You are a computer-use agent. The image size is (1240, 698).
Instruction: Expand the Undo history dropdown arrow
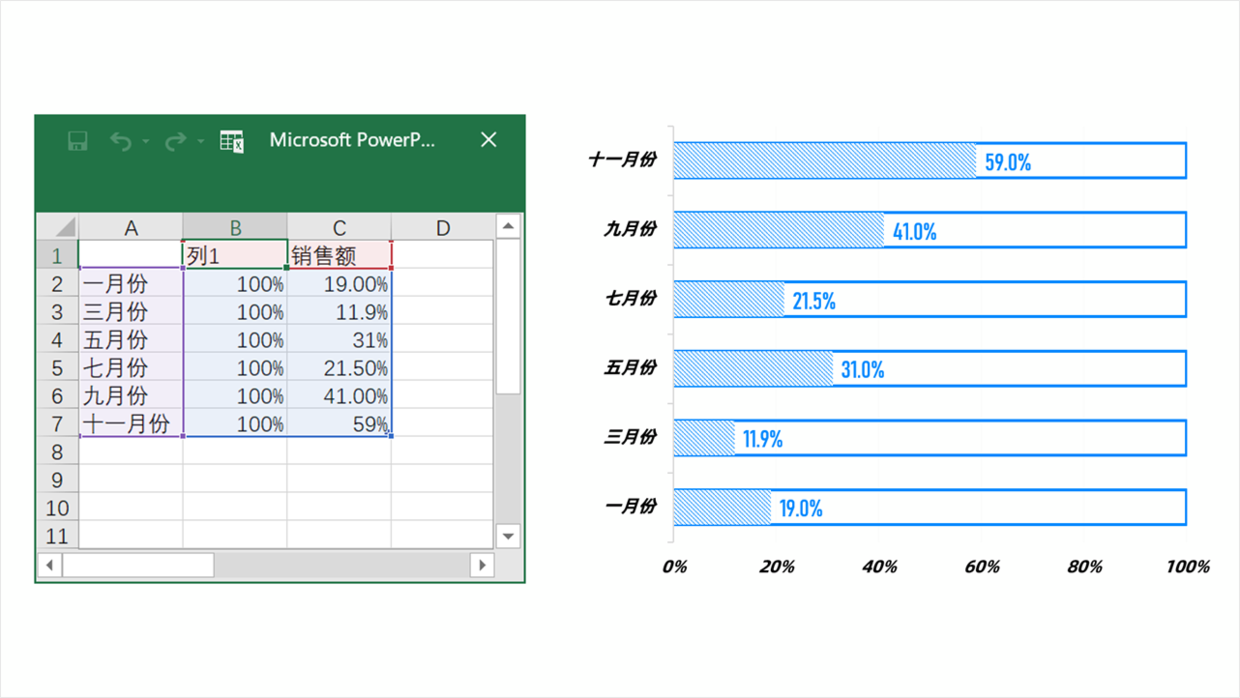pyautogui.click(x=146, y=141)
